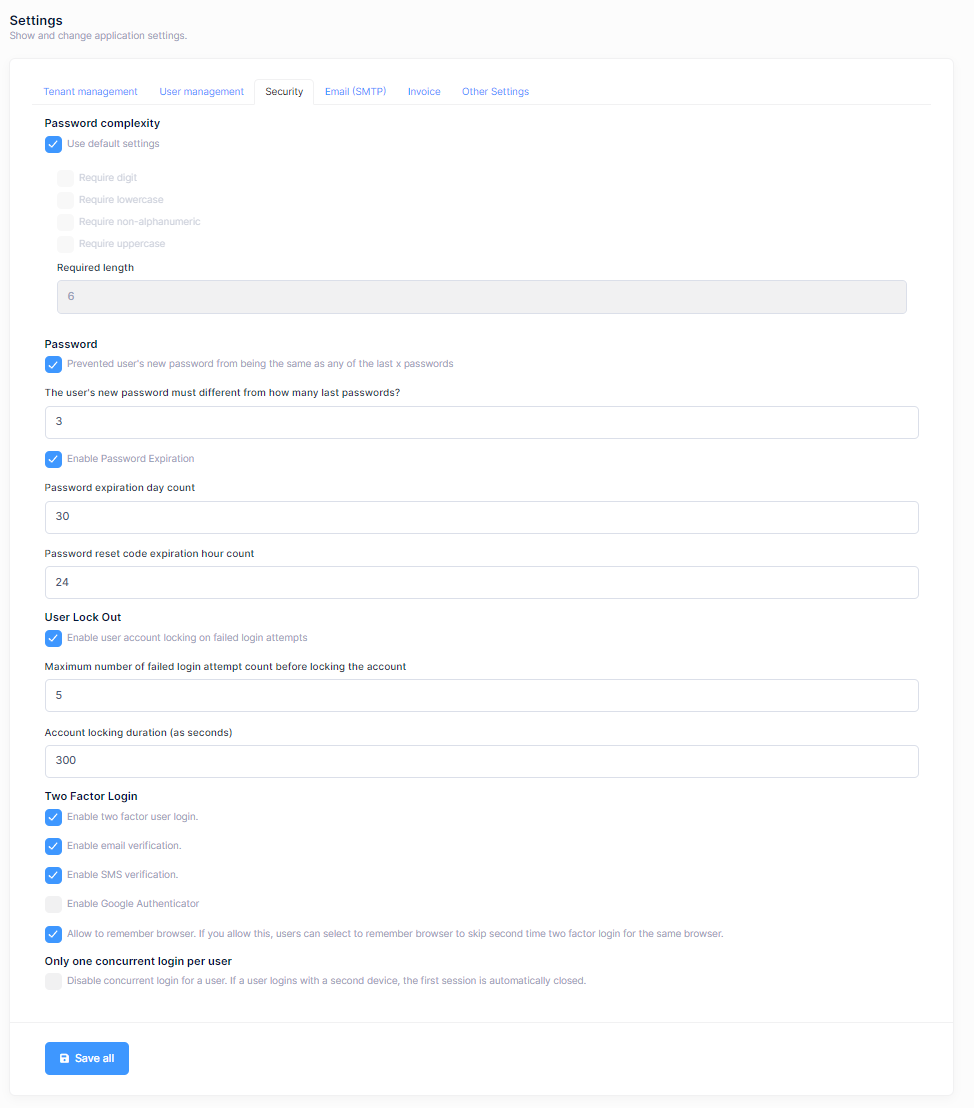Open the Other Settings tab
This screenshot has height=1108, width=974.
[x=495, y=92]
